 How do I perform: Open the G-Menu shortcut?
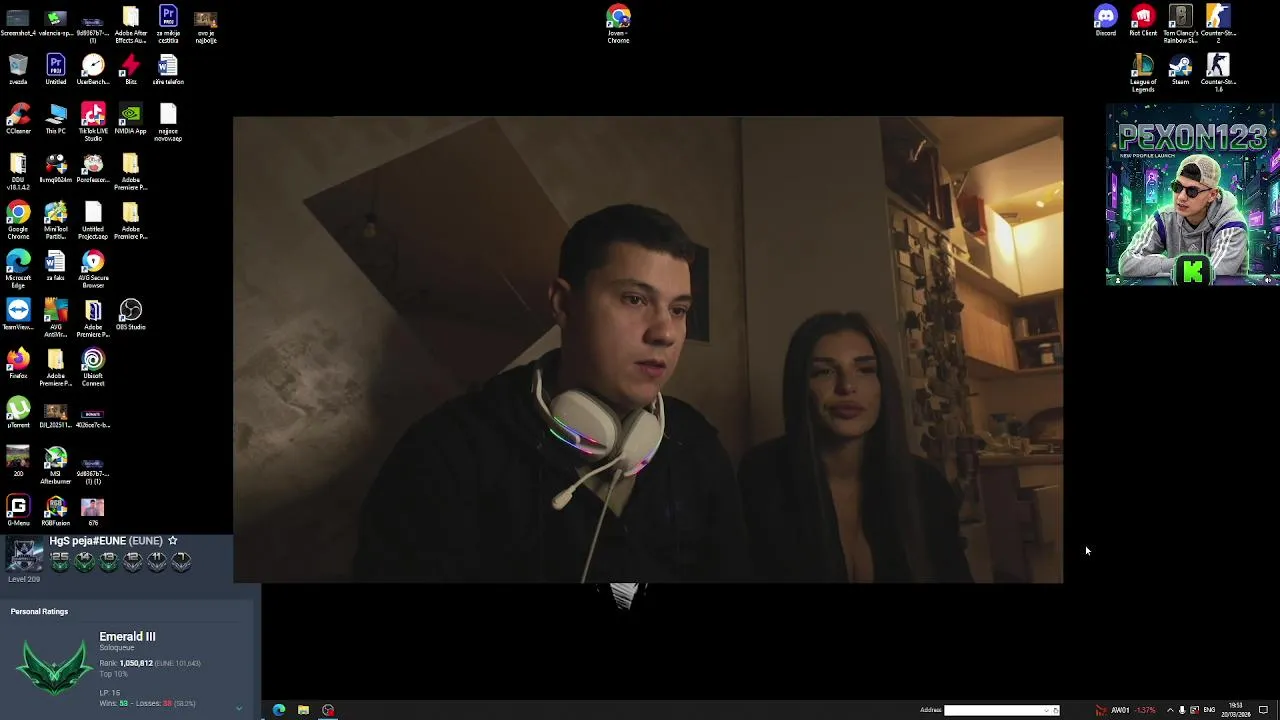18,510
